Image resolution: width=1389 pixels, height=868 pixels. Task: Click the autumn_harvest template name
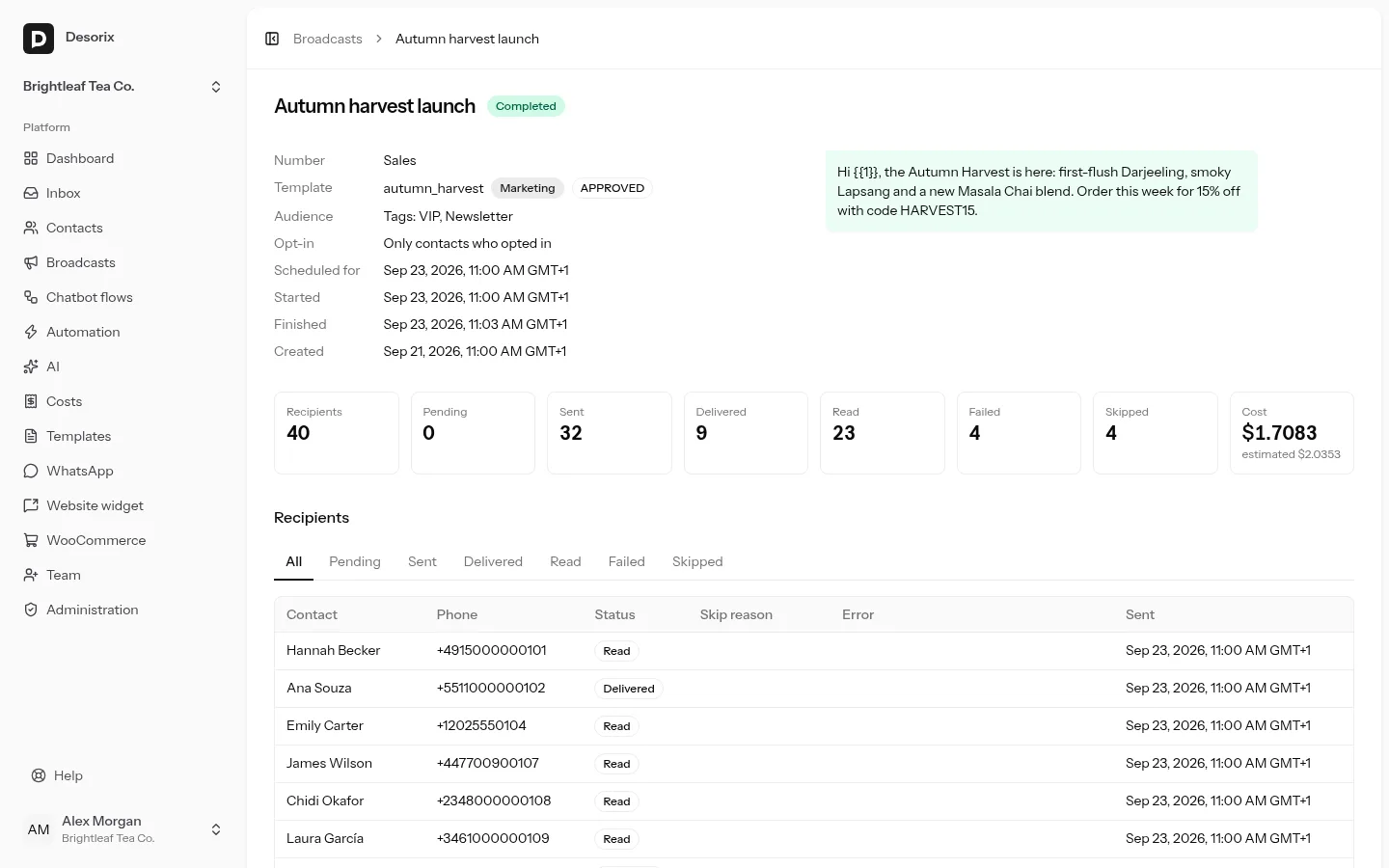tap(433, 188)
